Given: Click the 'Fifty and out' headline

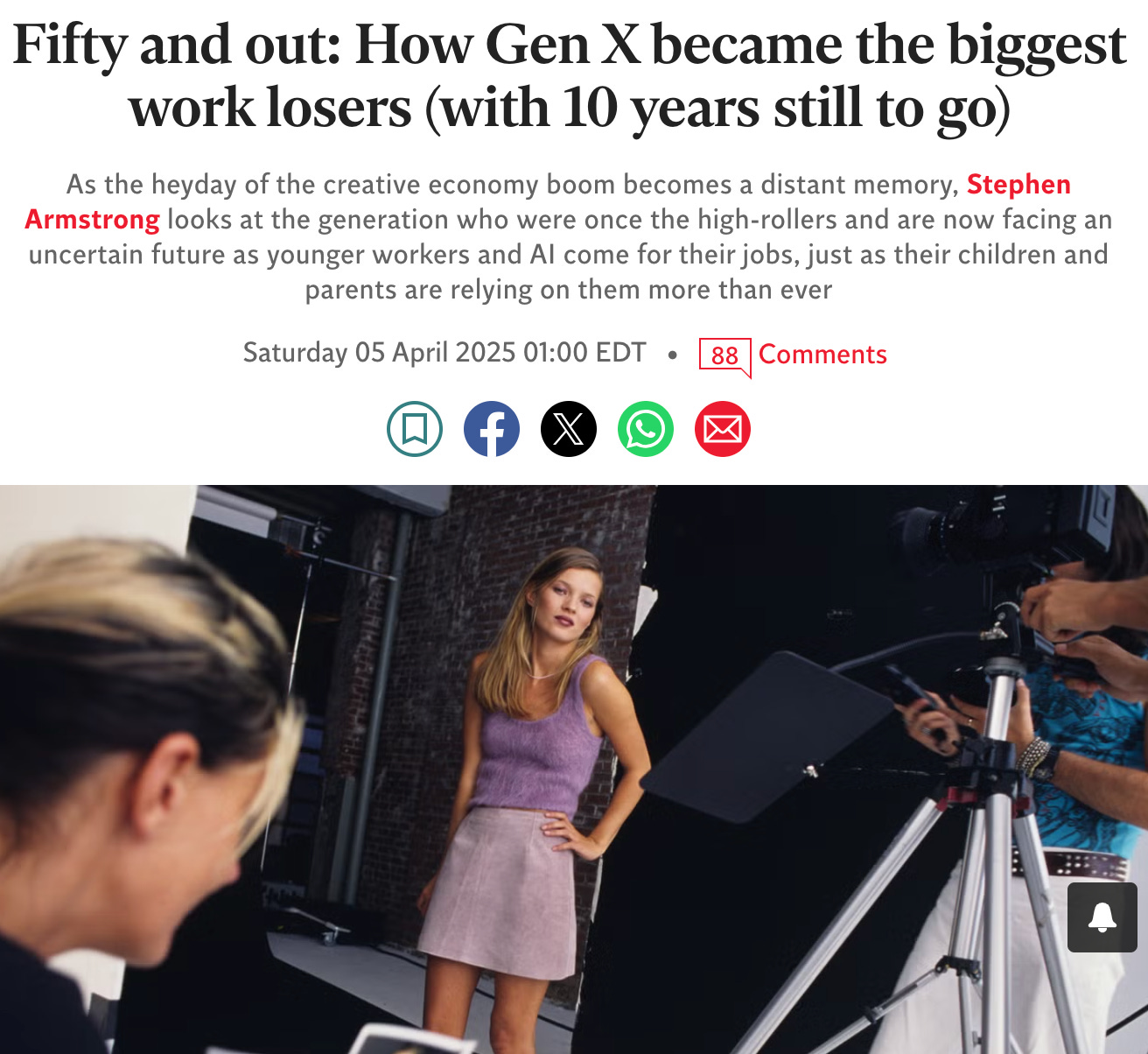Looking at the screenshot, I should (570, 76).
